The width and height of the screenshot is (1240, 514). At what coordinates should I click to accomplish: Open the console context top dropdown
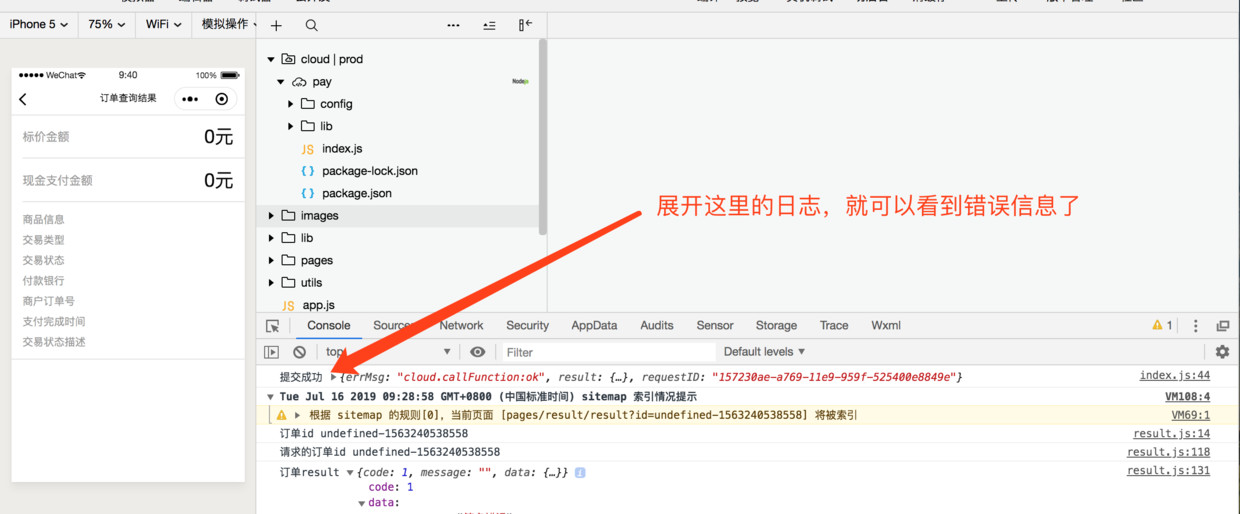388,352
